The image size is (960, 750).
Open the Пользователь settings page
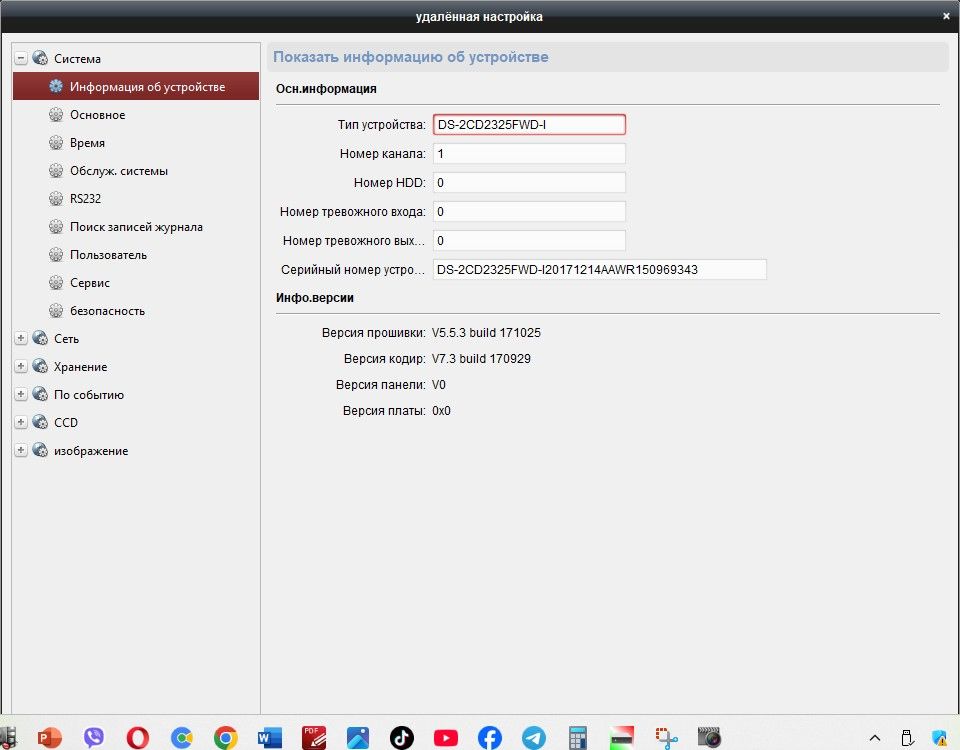(x=108, y=255)
